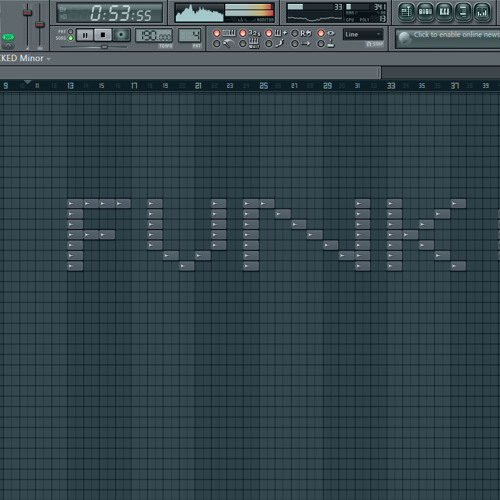Open the Piano Roll window button
The height and width of the screenshot is (500, 500).
444,12
